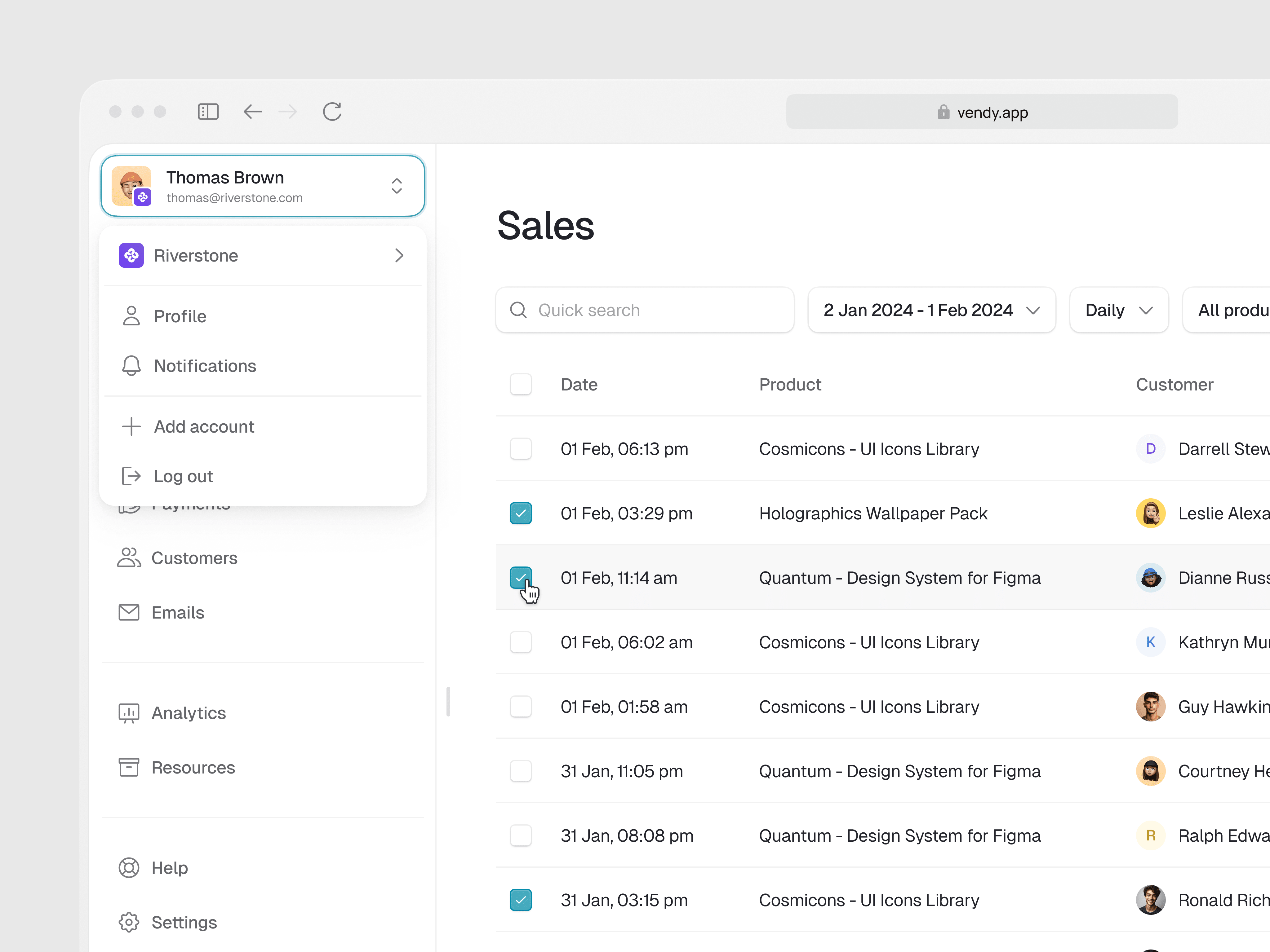The image size is (1270, 952).
Task: Select Log out in the account menu
Action: pos(263,476)
